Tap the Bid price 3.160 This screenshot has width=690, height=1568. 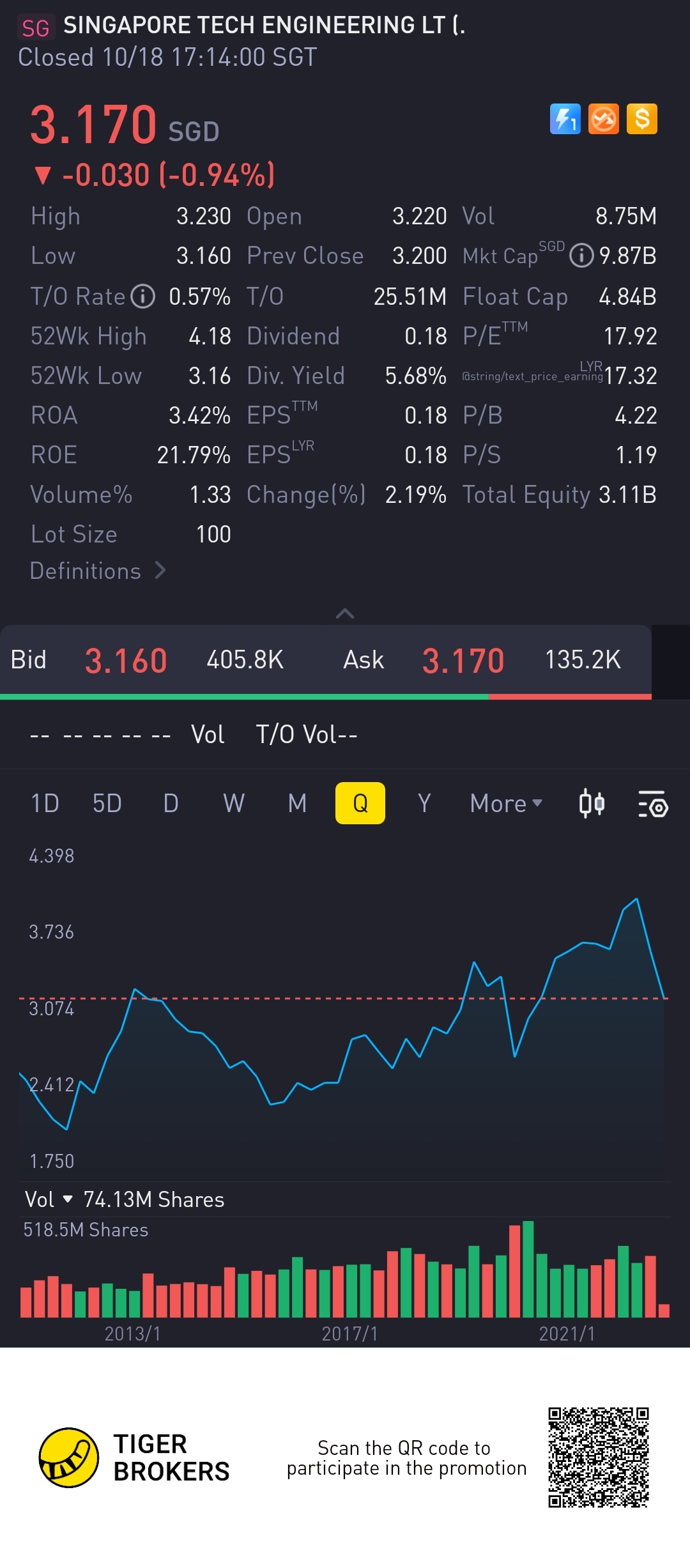tap(126, 660)
